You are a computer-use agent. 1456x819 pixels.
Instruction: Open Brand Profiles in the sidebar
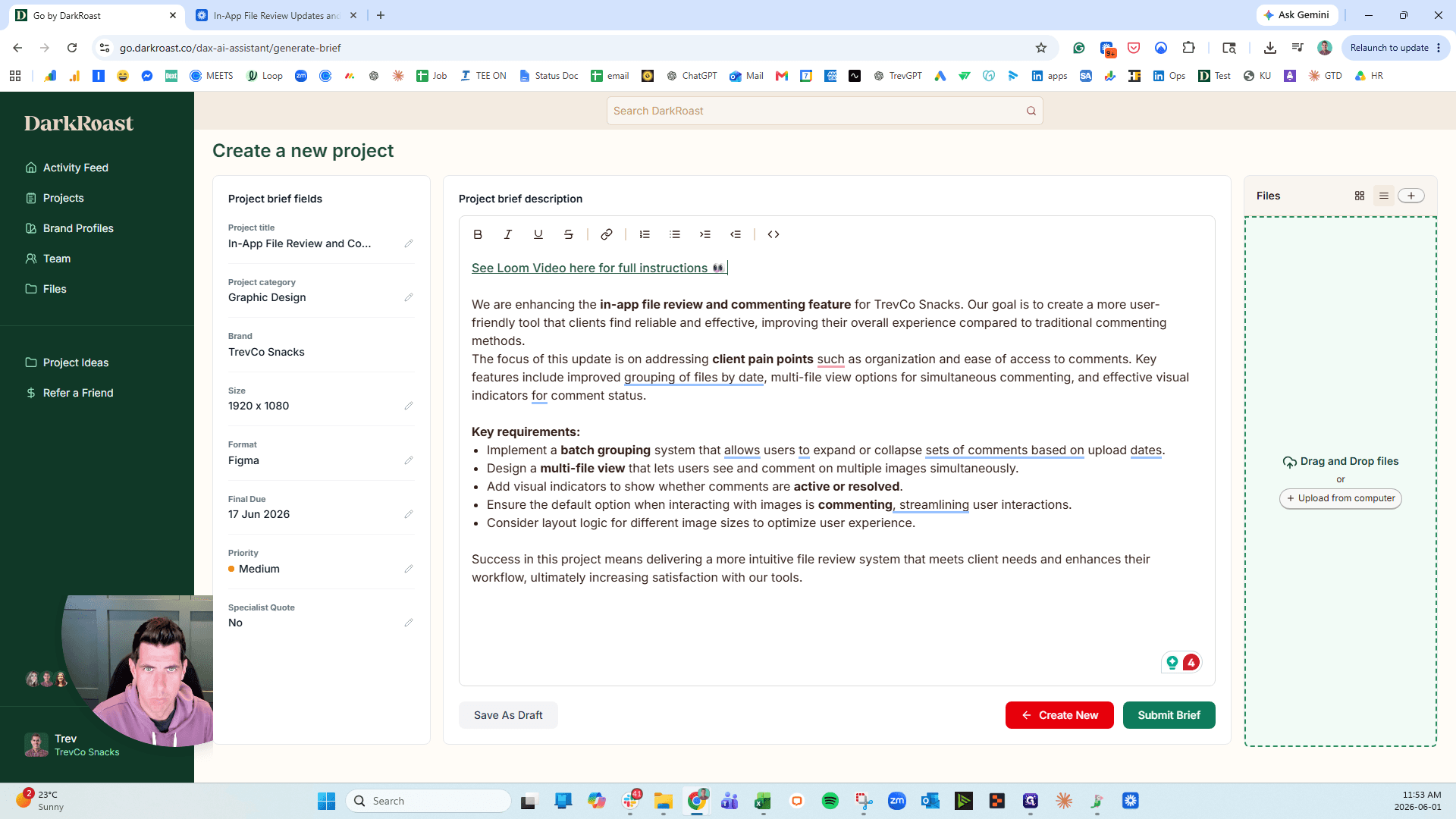pos(70,228)
